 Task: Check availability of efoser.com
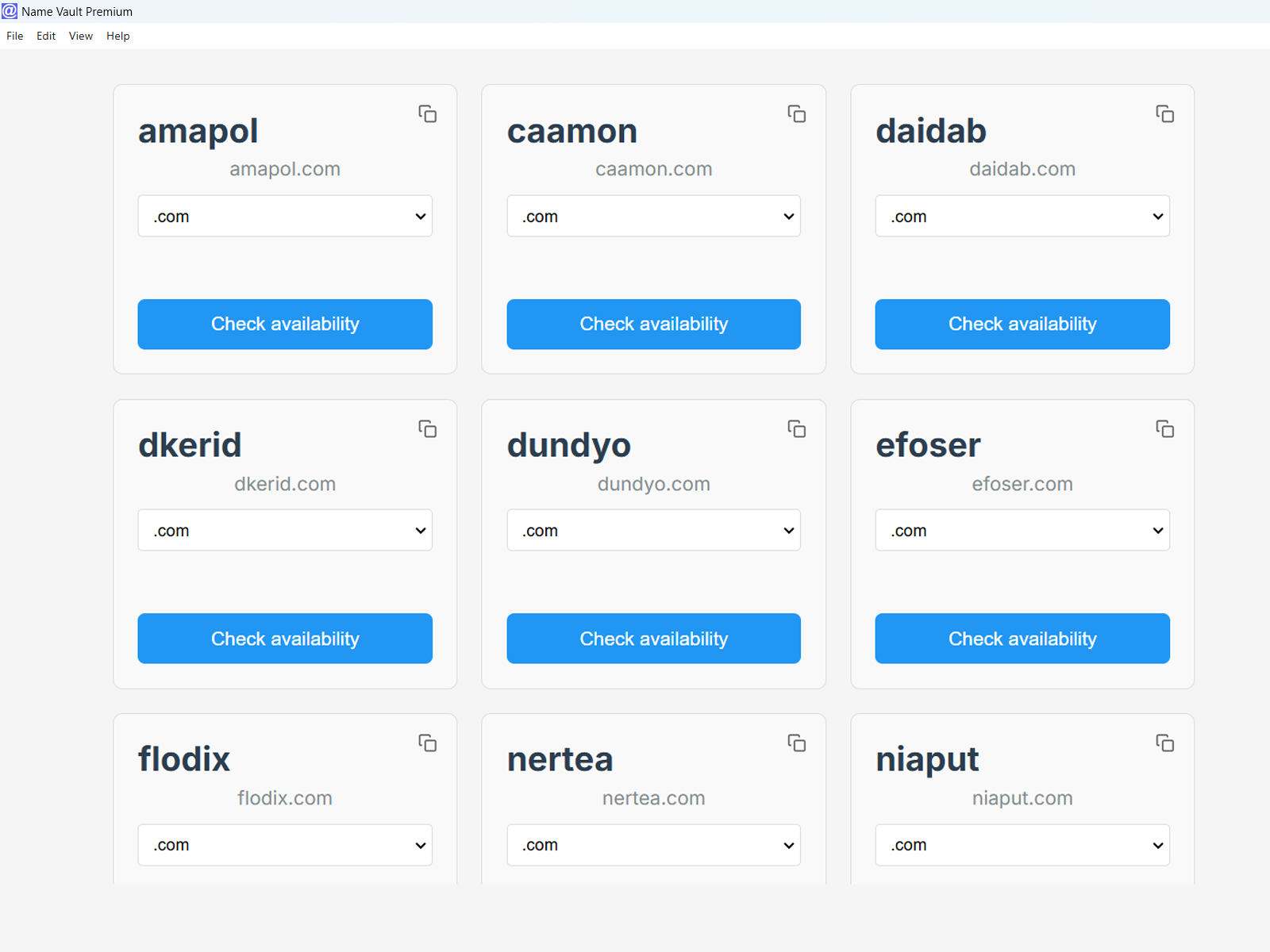(1022, 639)
